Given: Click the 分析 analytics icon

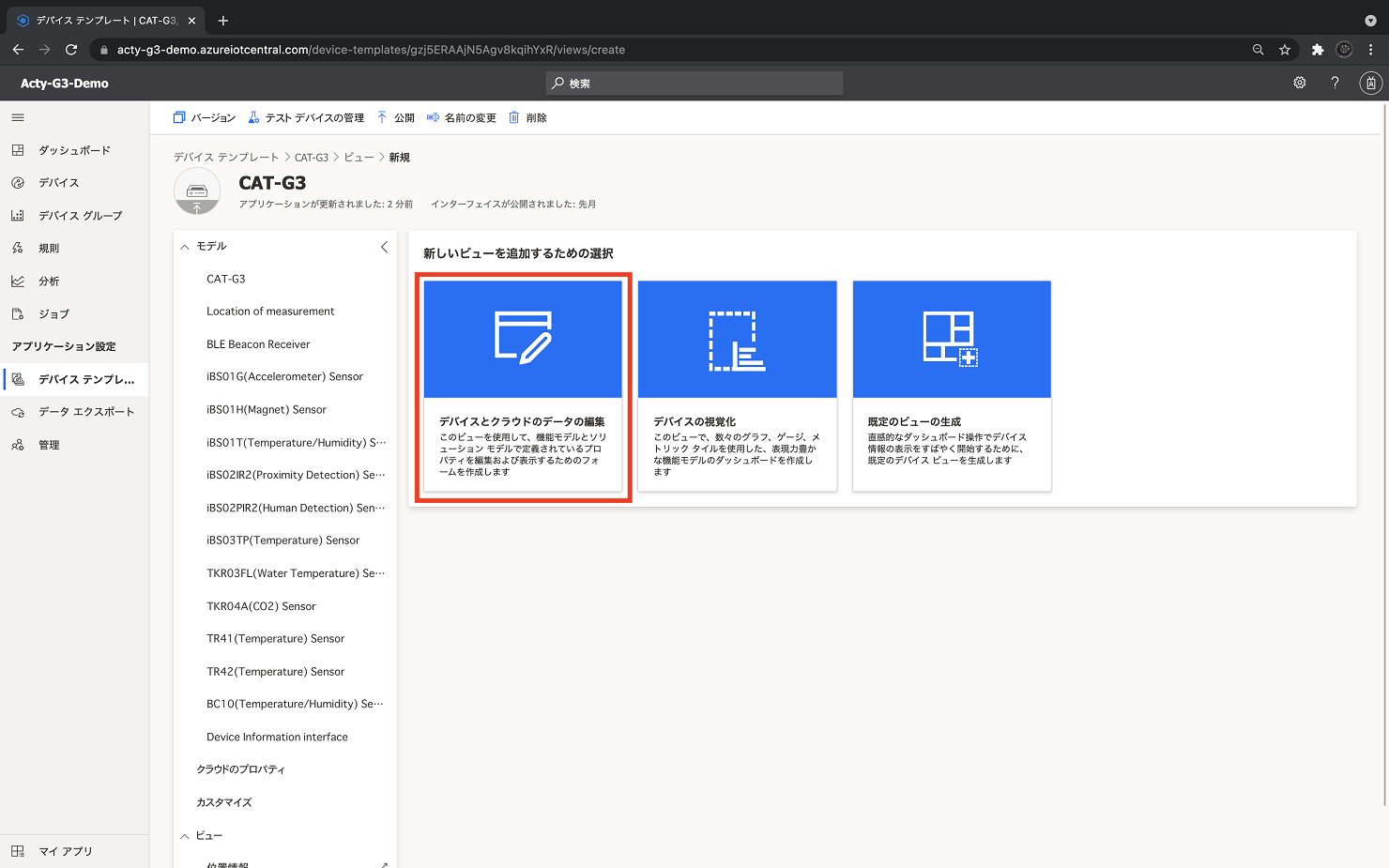Looking at the screenshot, I should point(18,282).
